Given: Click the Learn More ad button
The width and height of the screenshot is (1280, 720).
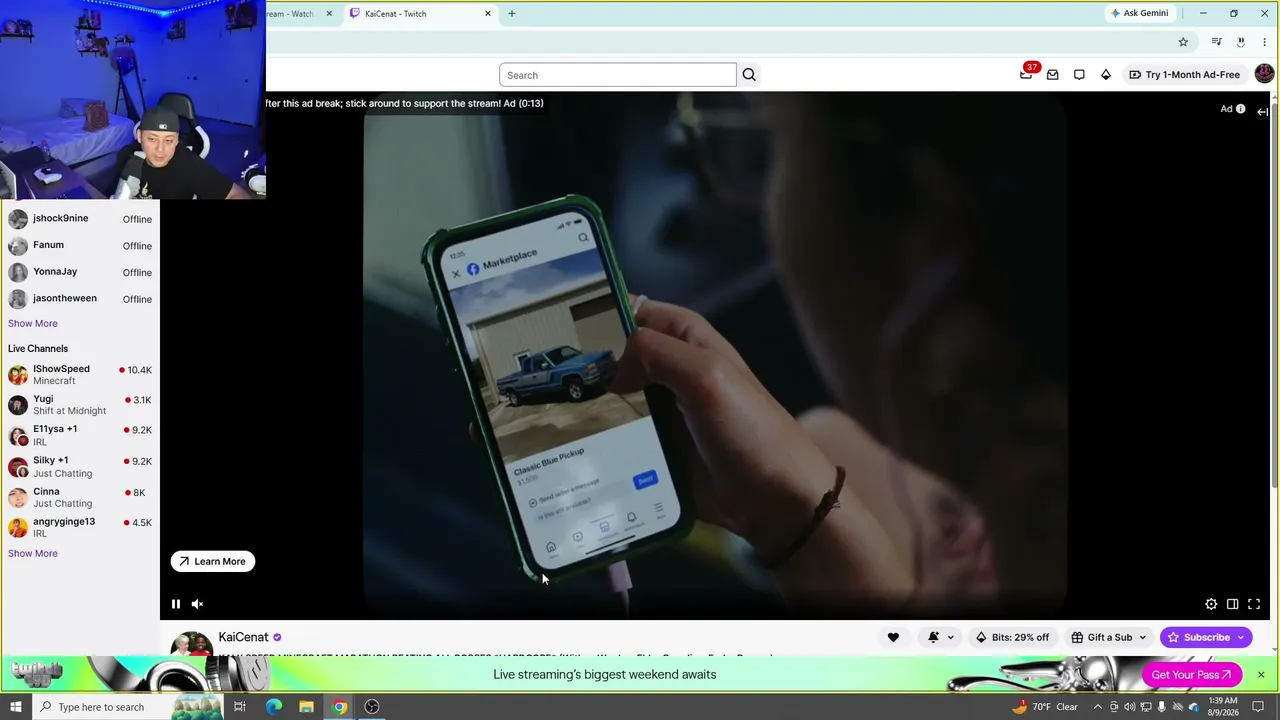Looking at the screenshot, I should (213, 561).
